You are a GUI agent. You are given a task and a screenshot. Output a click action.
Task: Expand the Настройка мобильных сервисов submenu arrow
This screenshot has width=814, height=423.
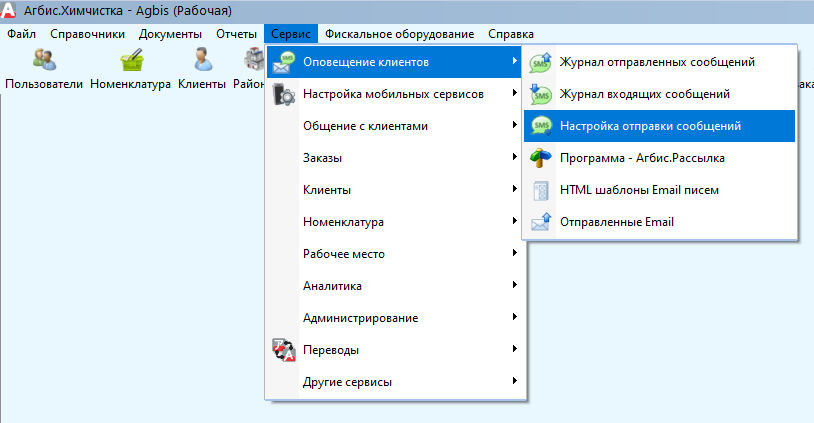pyautogui.click(x=514, y=93)
